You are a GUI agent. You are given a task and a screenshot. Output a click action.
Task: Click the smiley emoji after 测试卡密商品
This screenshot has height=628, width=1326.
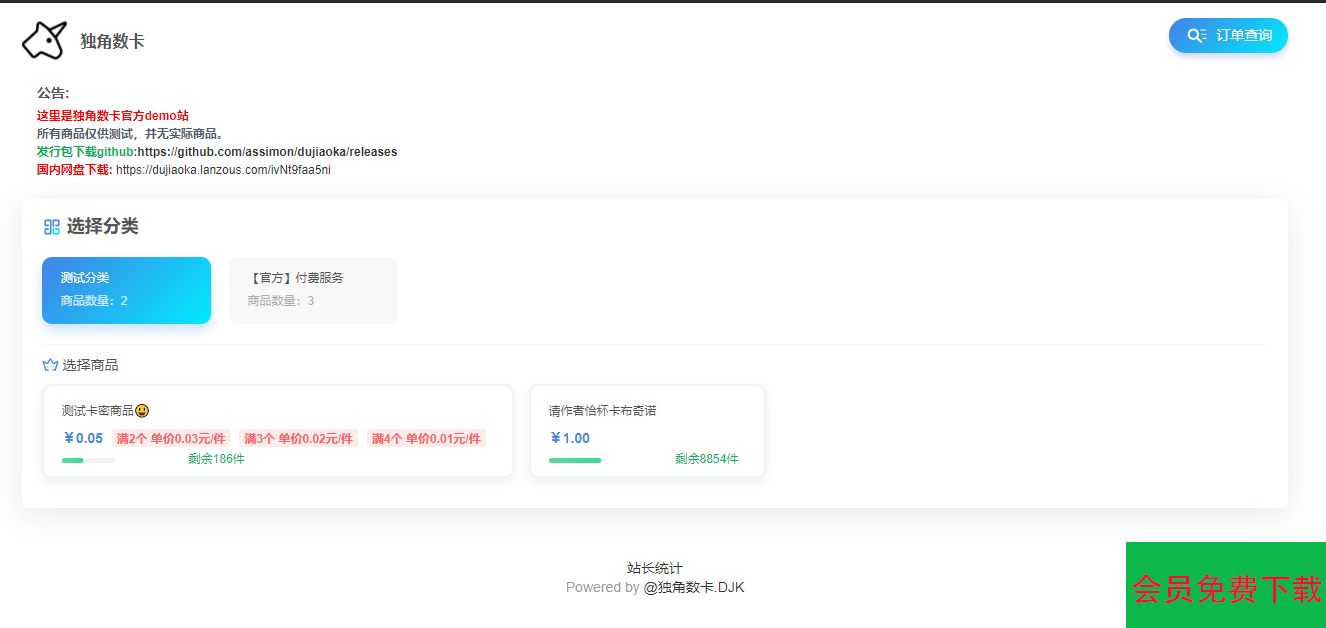point(142,411)
